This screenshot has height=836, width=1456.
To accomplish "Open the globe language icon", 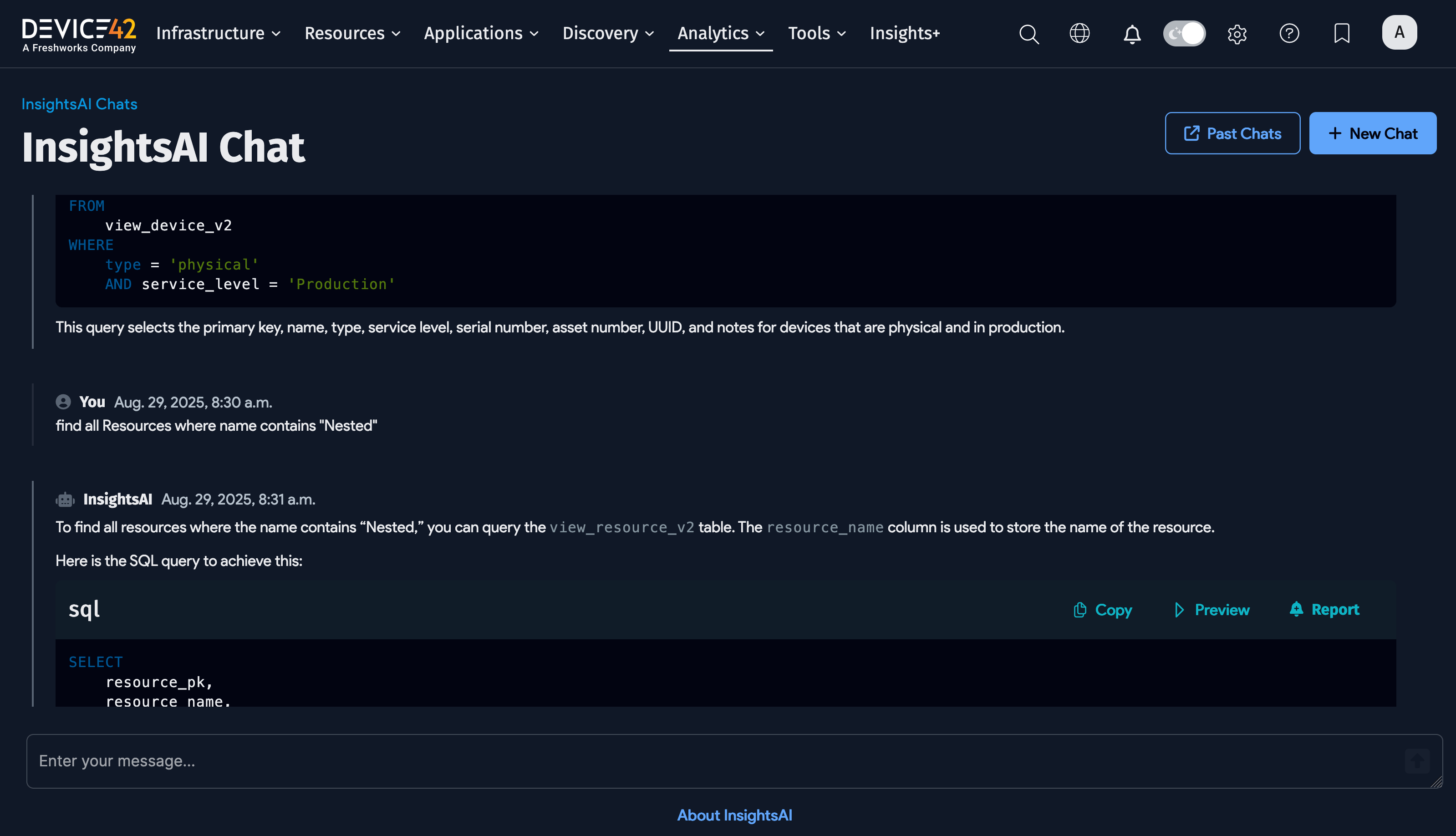I will pos(1079,33).
